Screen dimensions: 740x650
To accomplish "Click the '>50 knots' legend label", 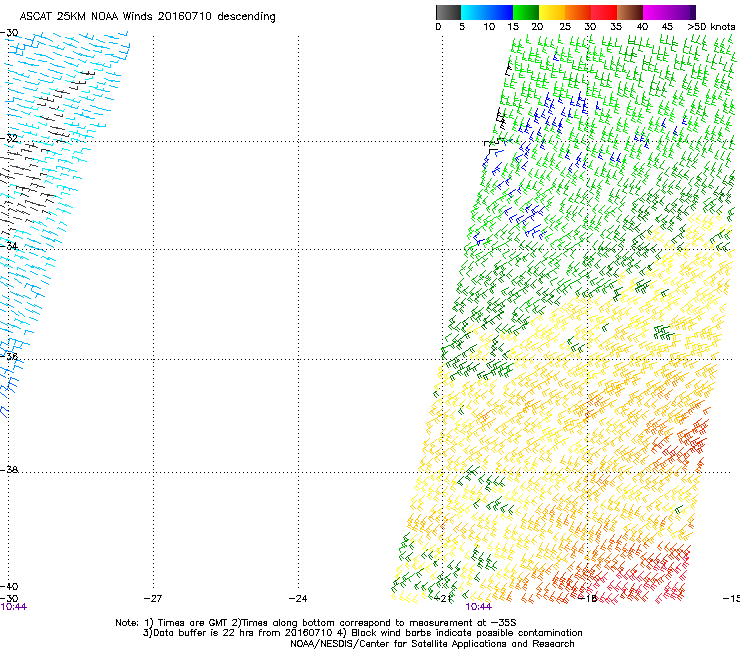I will point(711,27).
